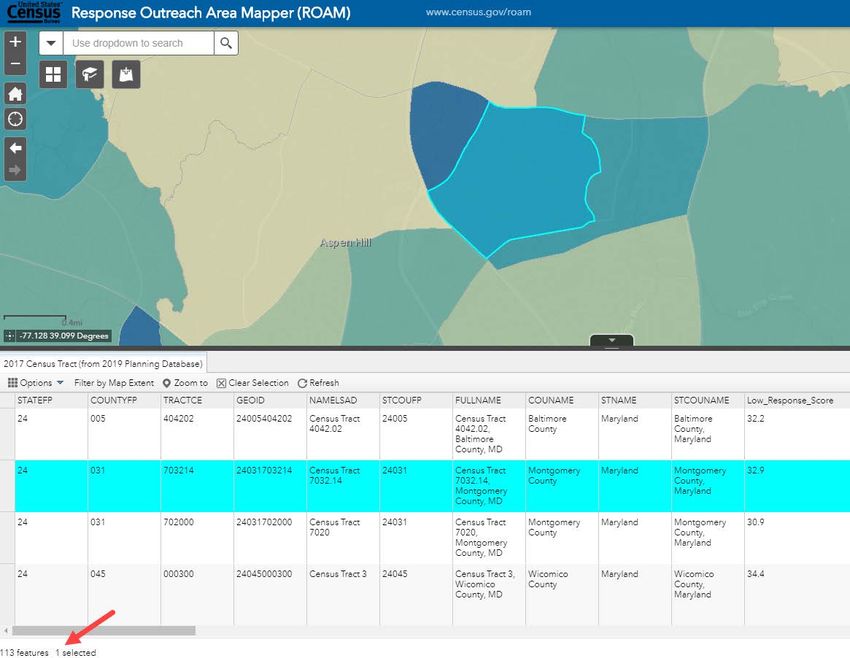Image resolution: width=850 pixels, height=658 pixels.
Task: Click the Aspen Hill label on the map
Action: pos(346,243)
